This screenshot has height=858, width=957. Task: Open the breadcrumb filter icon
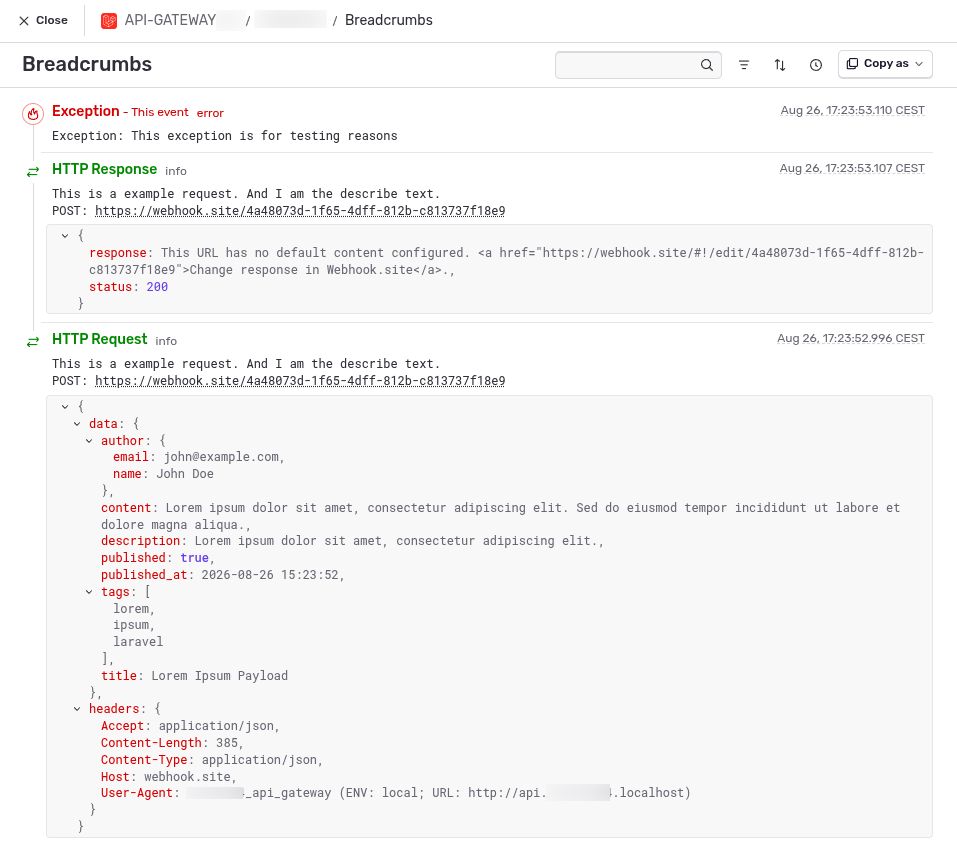click(743, 65)
